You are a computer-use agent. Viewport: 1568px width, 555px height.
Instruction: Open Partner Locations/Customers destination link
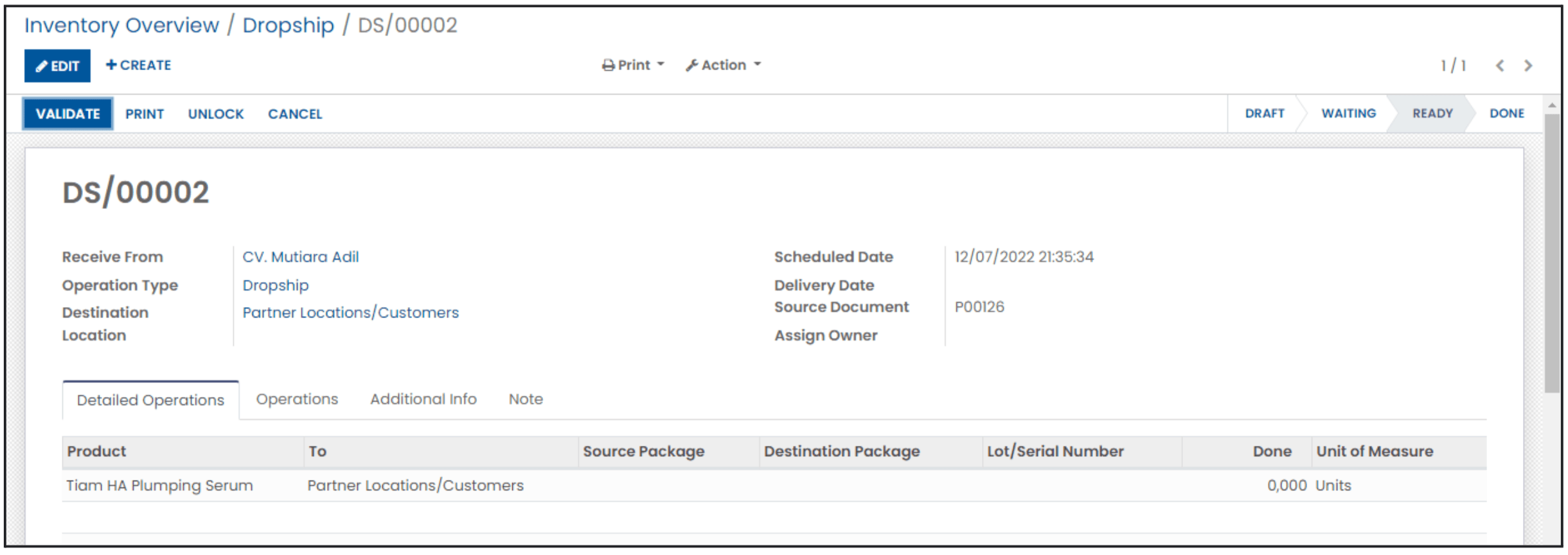pos(351,313)
